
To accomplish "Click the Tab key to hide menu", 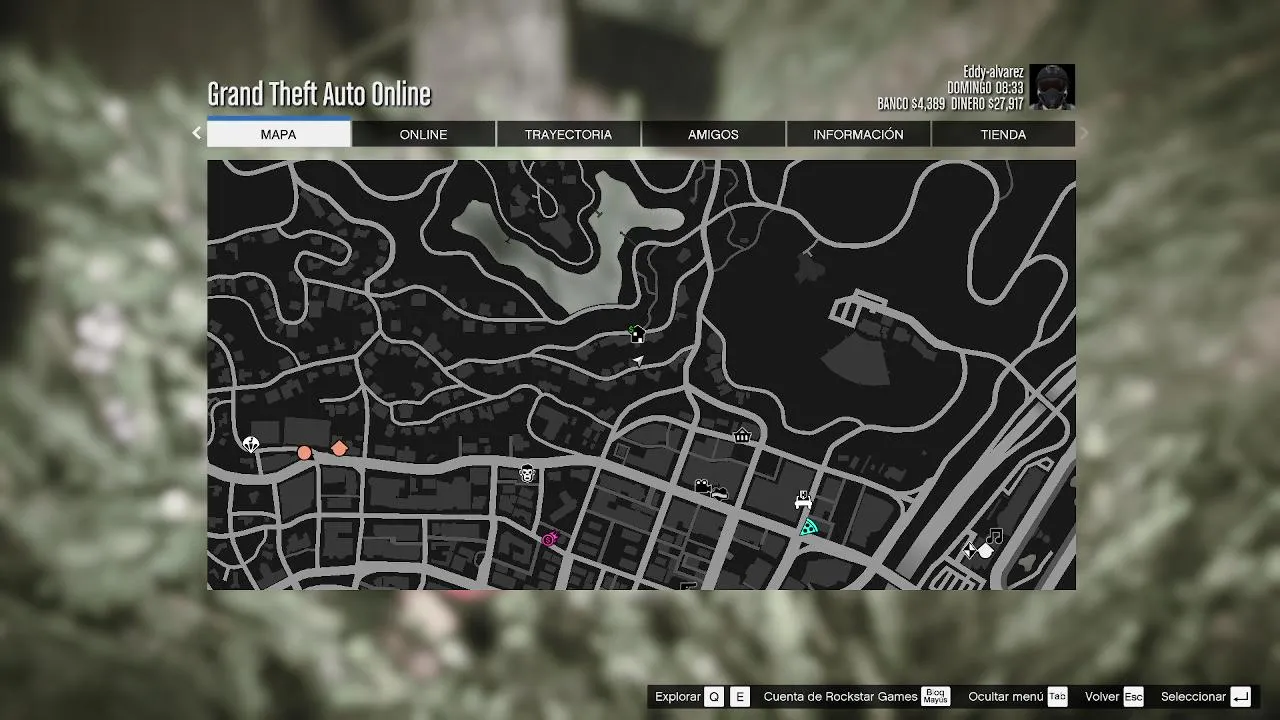I will point(1057,697).
